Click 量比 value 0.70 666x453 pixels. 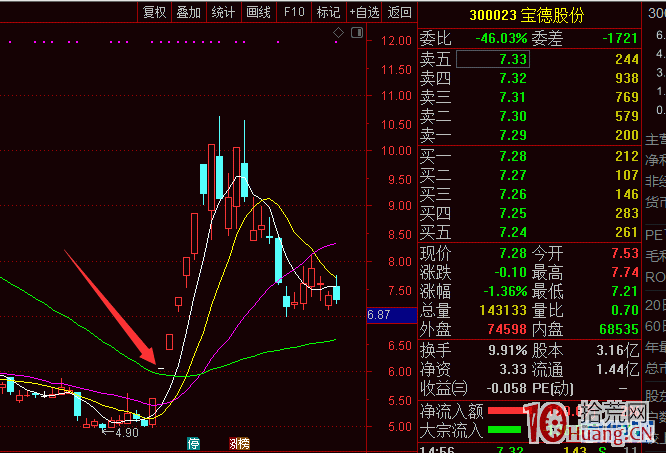click(x=625, y=310)
